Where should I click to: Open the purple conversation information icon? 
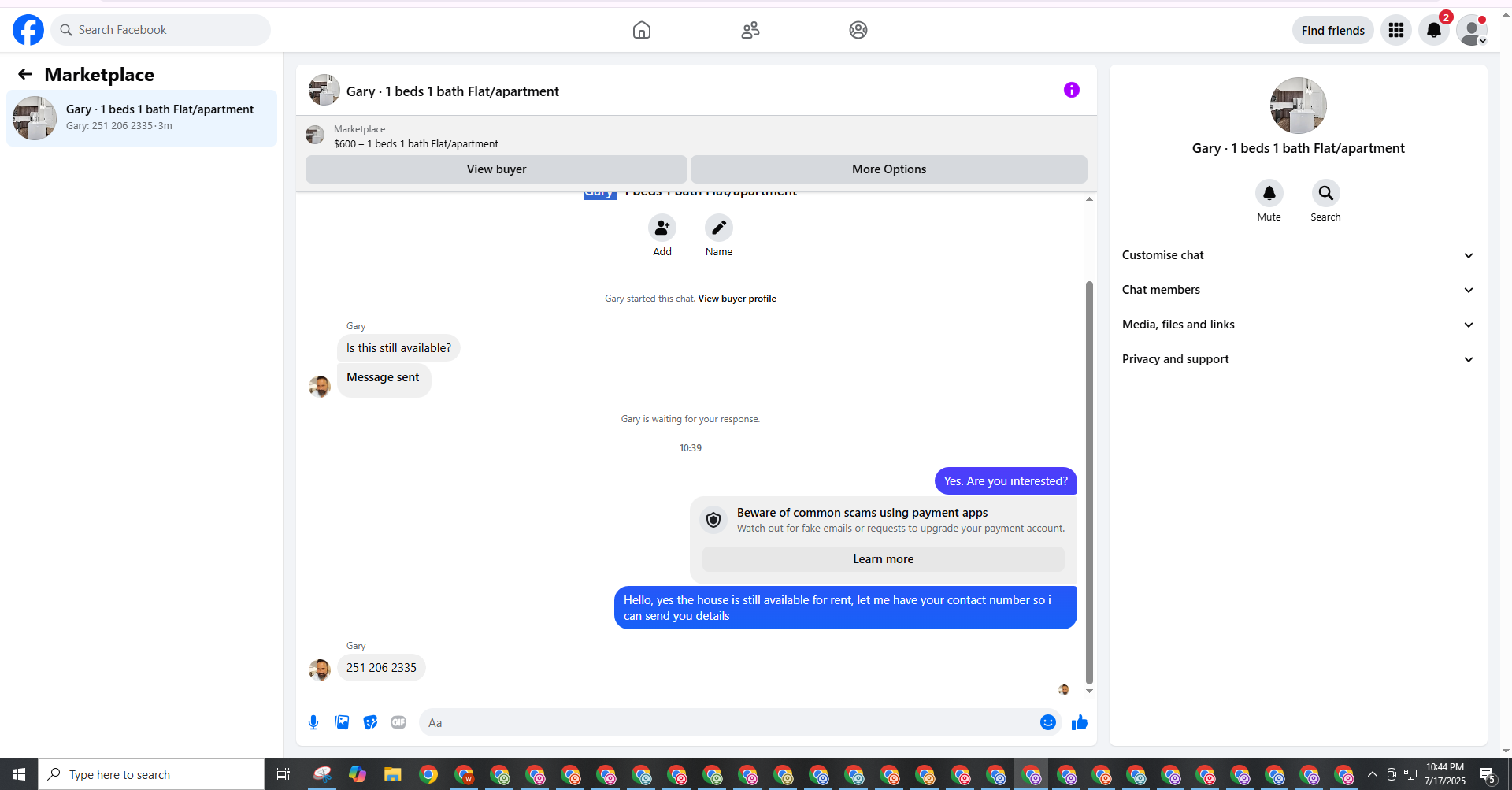tap(1072, 90)
